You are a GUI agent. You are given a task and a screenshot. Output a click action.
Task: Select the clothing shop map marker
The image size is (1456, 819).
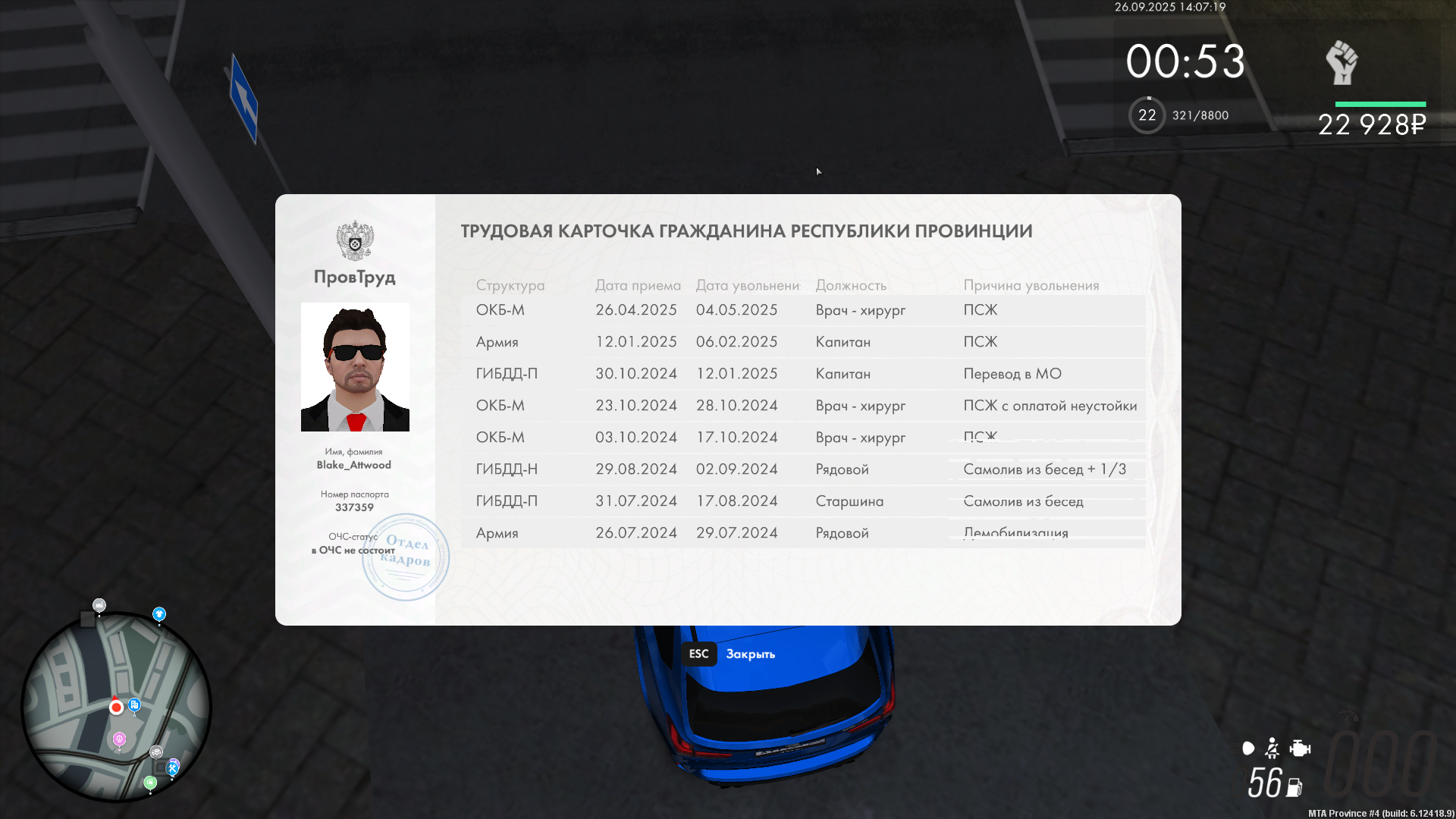pyautogui.click(x=159, y=613)
